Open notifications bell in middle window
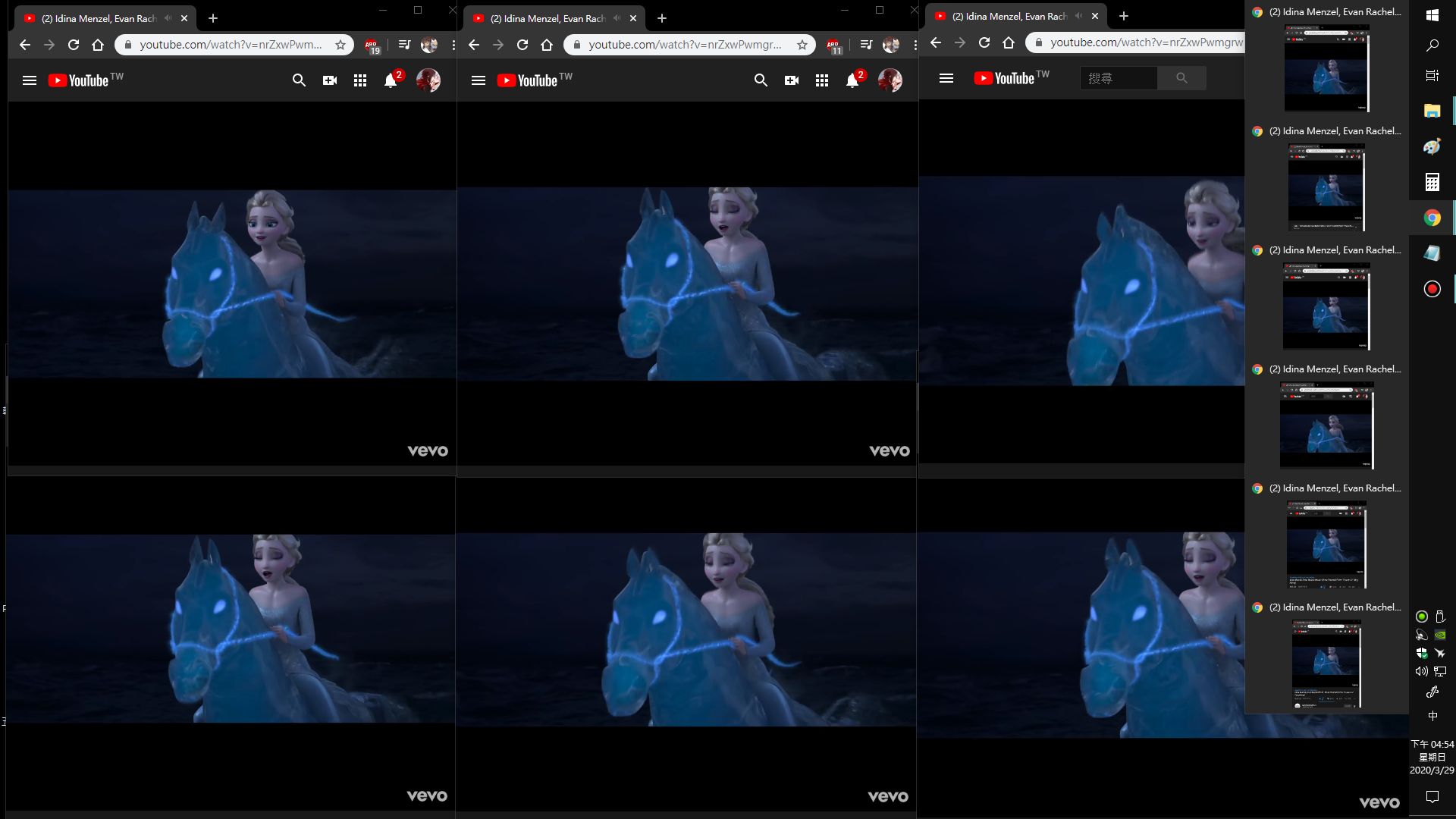This screenshot has height=819, width=1456. click(x=853, y=80)
